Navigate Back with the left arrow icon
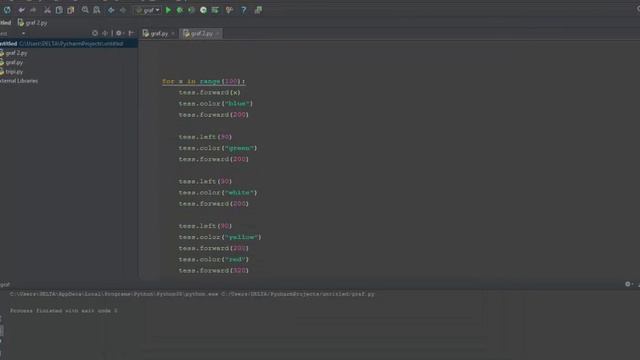 tap(111, 10)
